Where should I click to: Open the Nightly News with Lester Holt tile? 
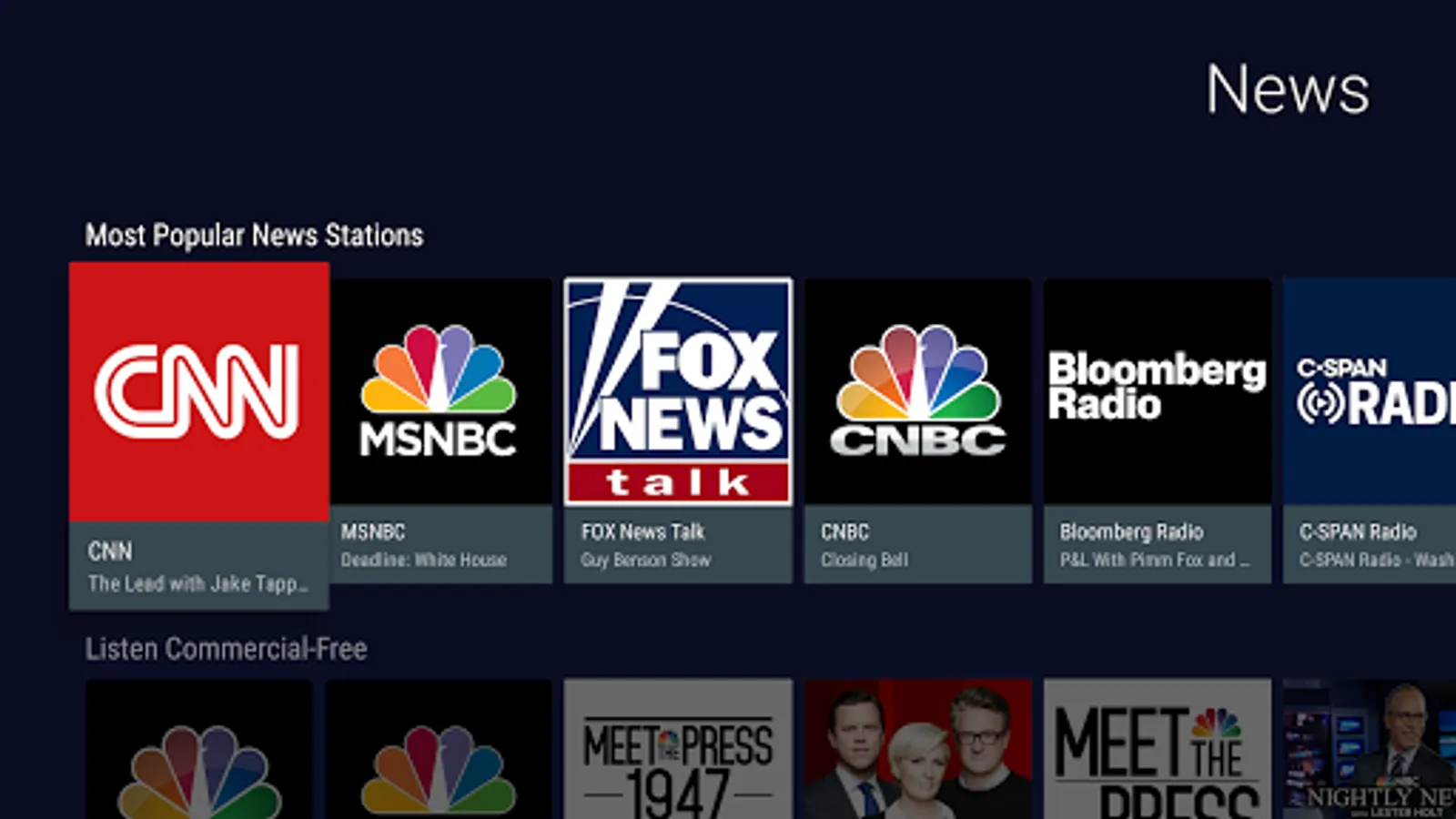pyautogui.click(x=1370, y=748)
